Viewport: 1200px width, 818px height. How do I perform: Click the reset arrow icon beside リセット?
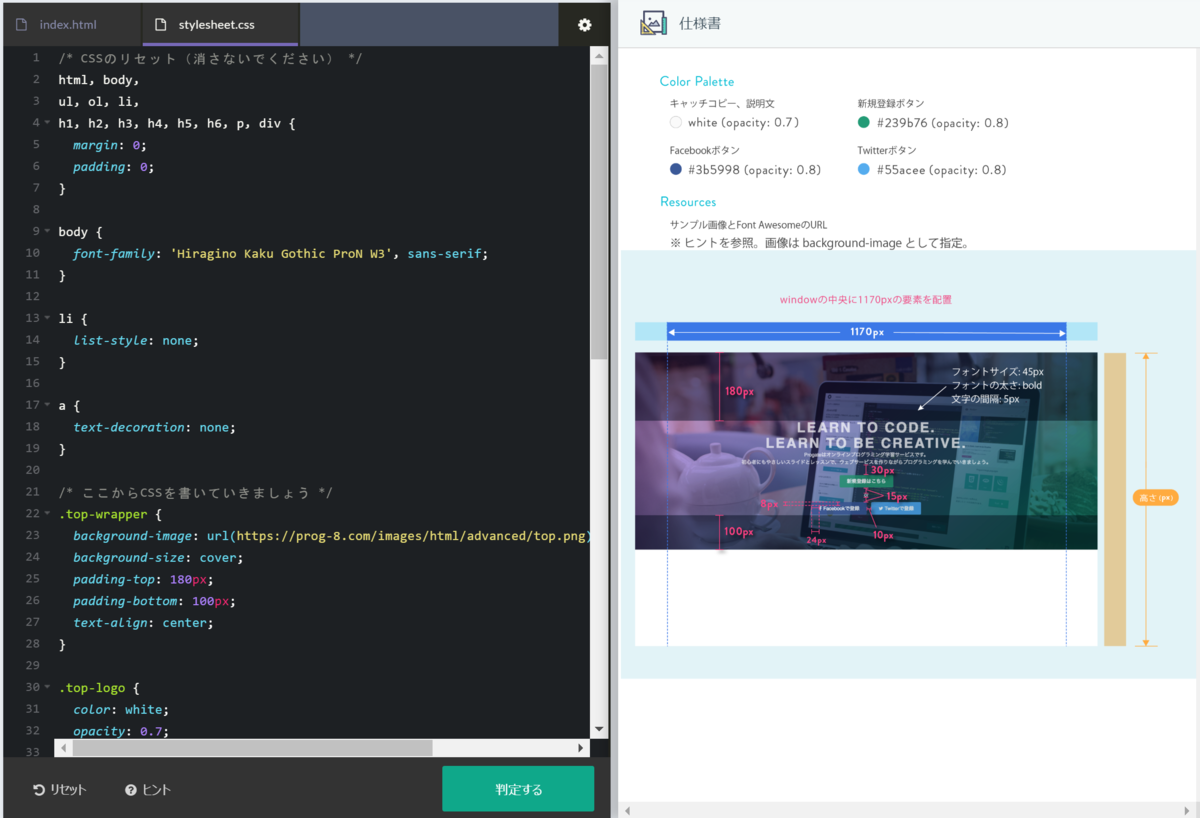tap(39, 790)
